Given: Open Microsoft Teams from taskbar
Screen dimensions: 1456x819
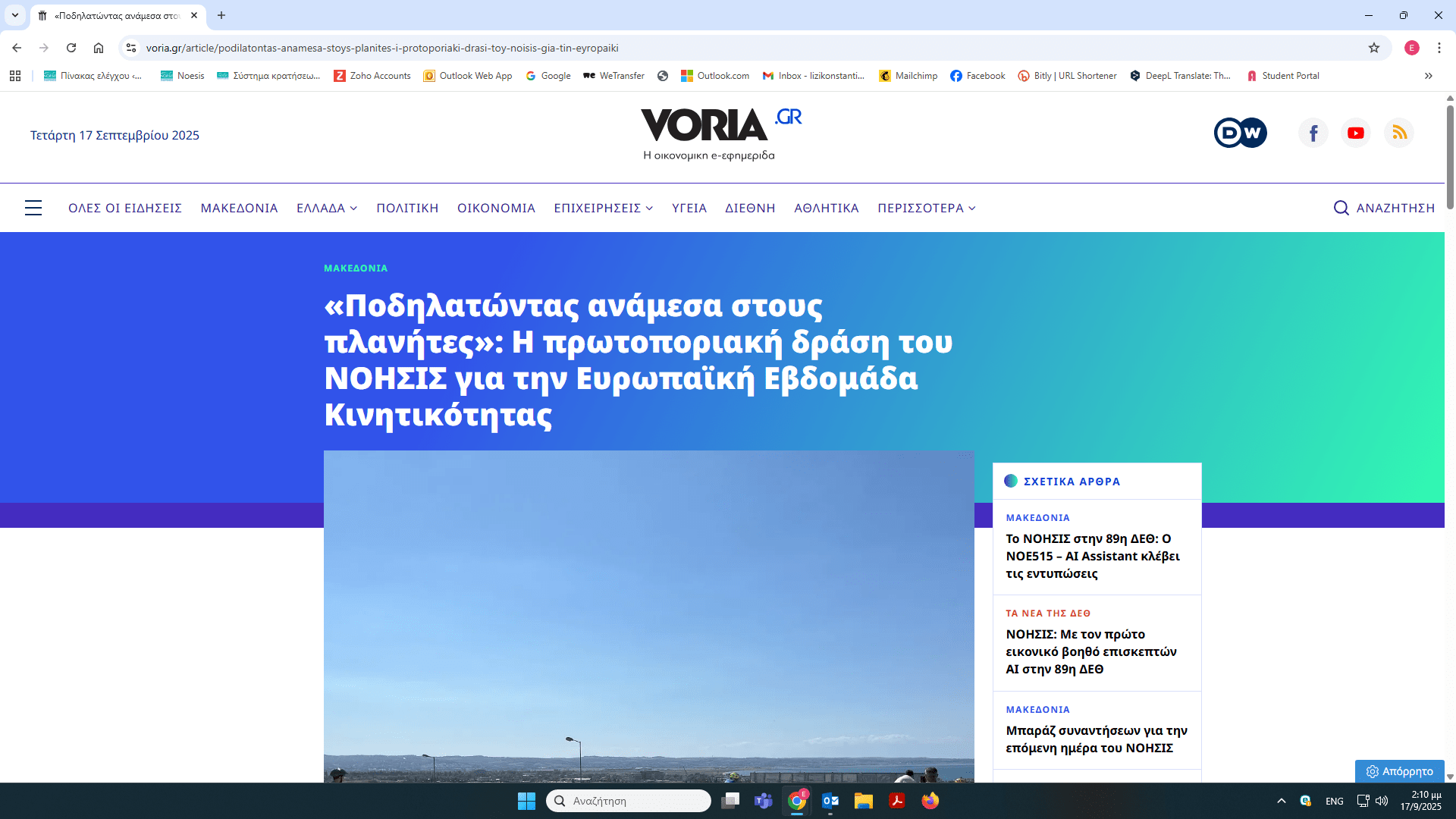Looking at the screenshot, I should (763, 801).
